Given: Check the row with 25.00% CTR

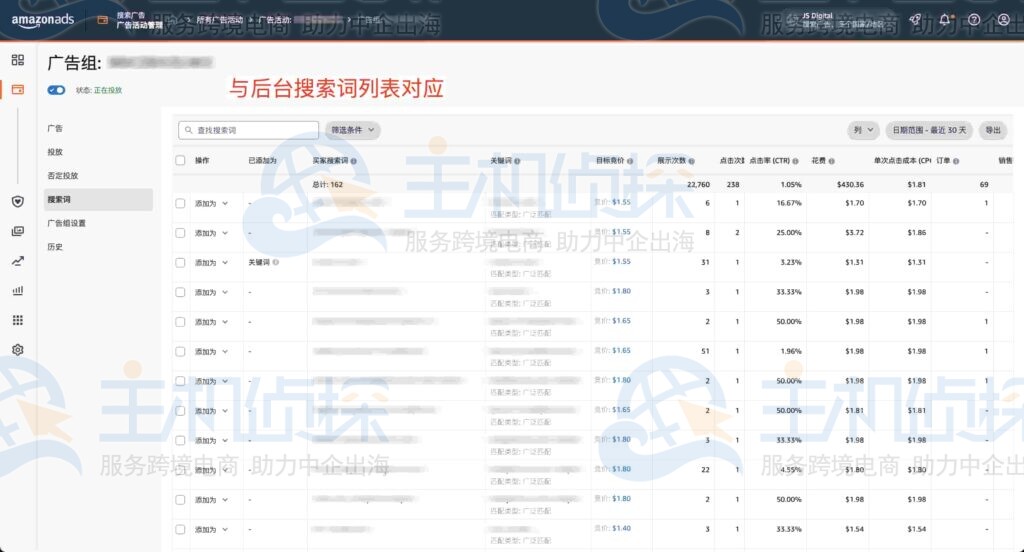Looking at the screenshot, I should click(x=180, y=233).
